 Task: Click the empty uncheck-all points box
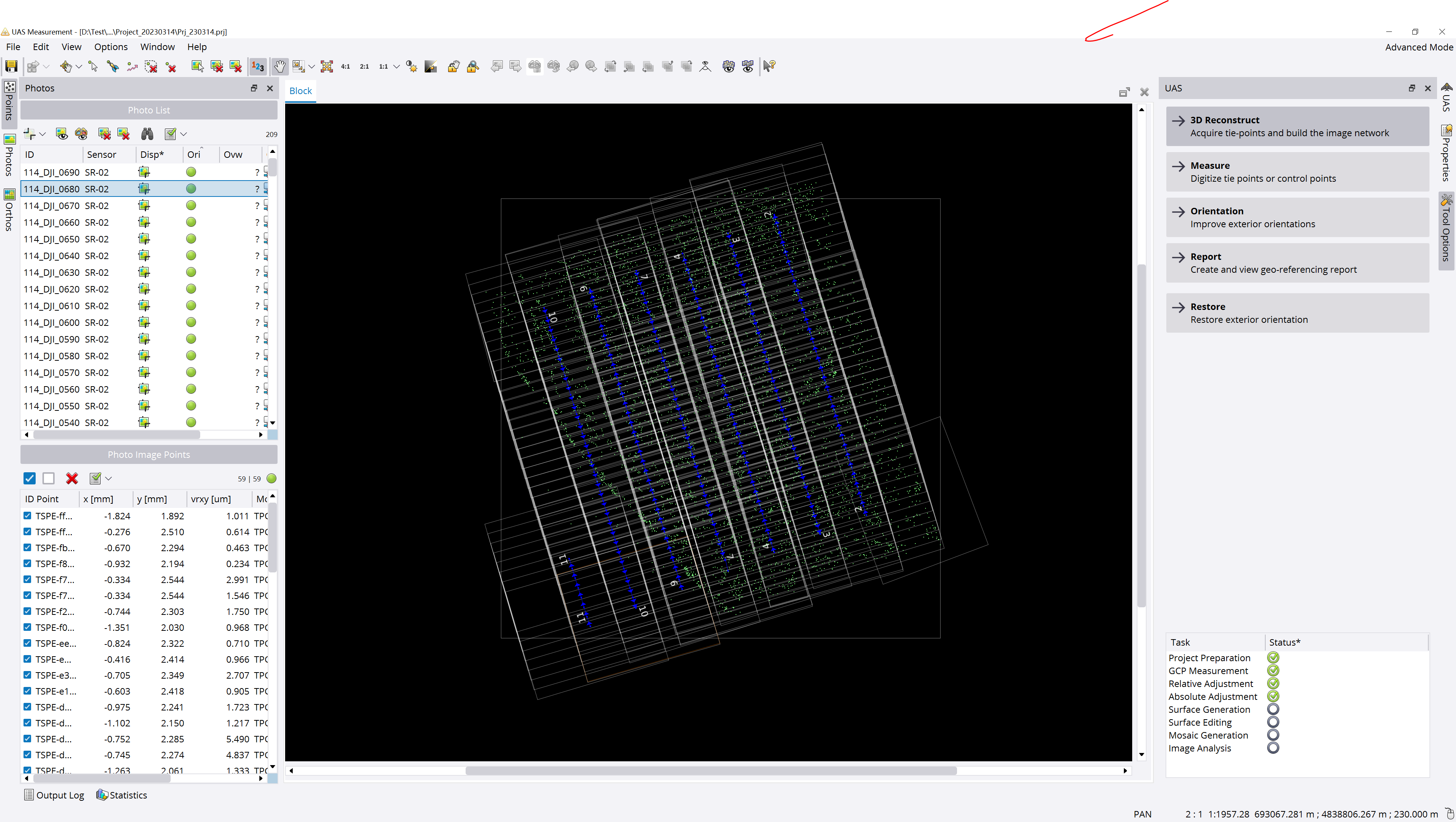click(49, 479)
